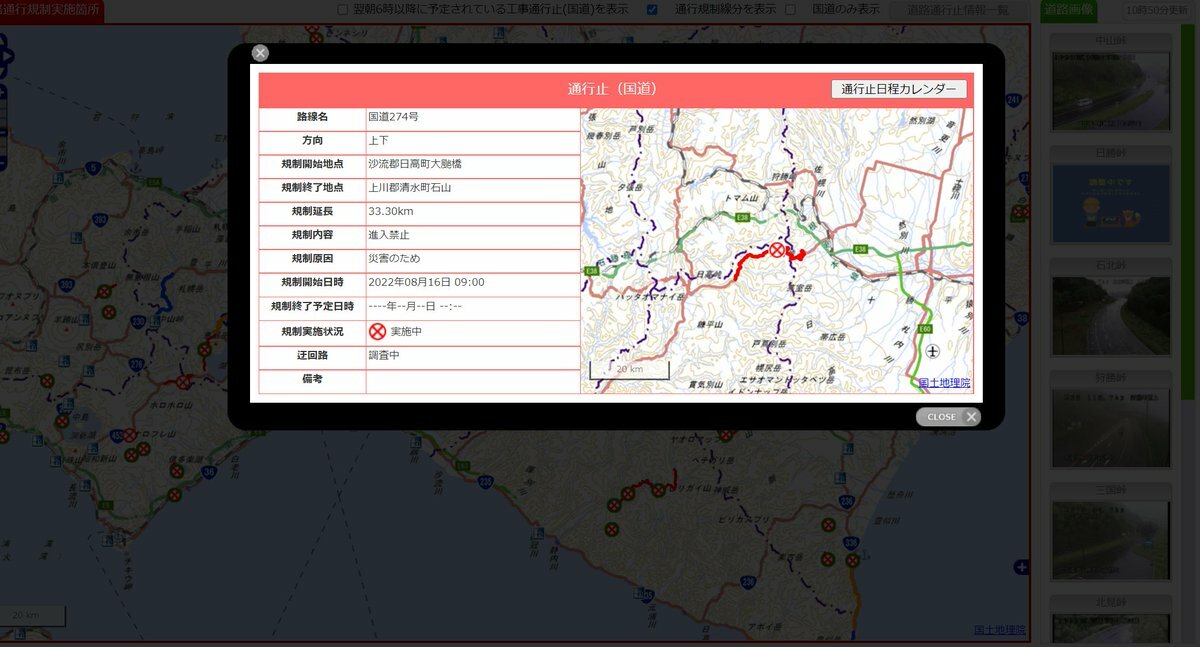This screenshot has width=1200, height=647.
Task: Click the round X icon at popup corner
Action: coord(260,53)
